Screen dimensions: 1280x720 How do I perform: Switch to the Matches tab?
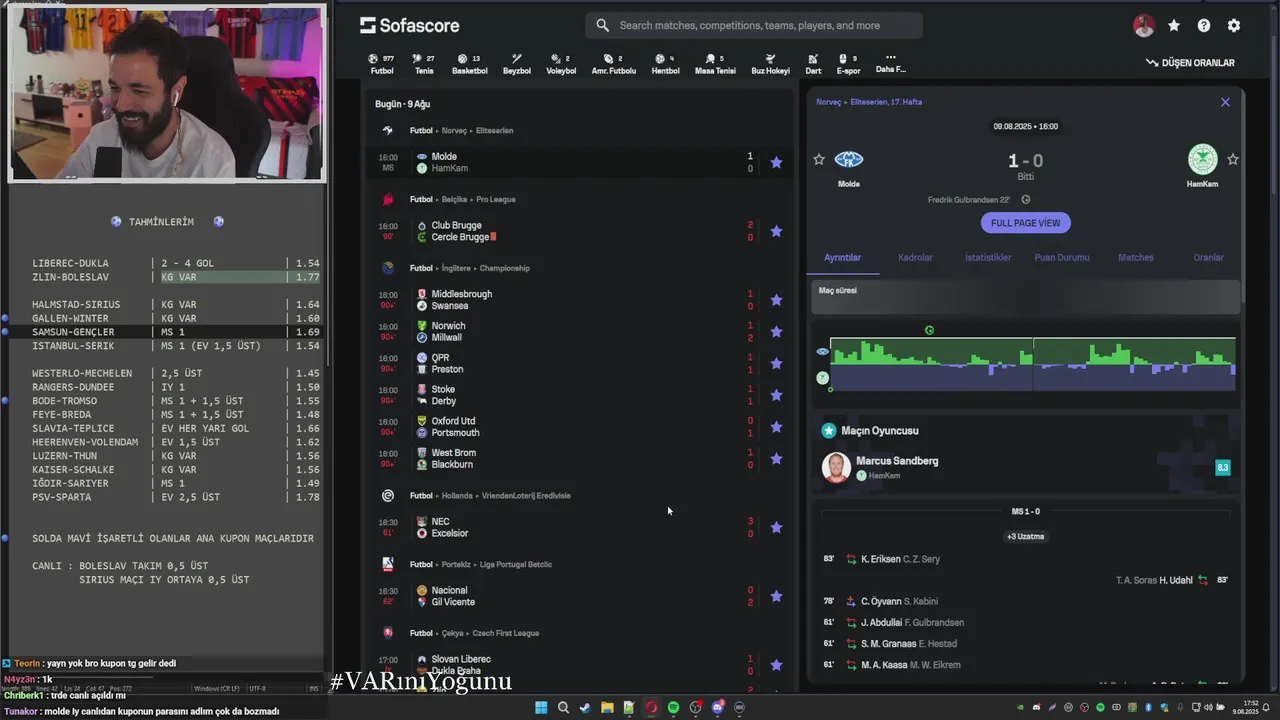coord(1135,257)
